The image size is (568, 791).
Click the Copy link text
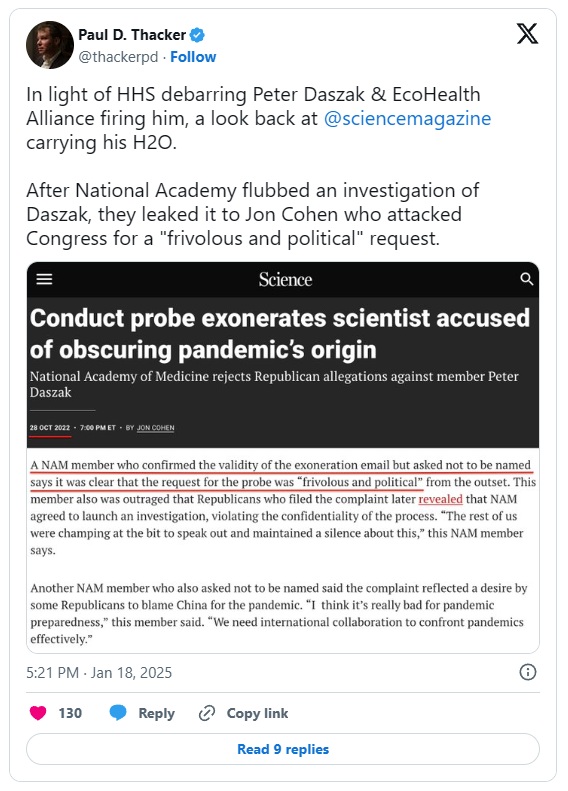click(257, 713)
